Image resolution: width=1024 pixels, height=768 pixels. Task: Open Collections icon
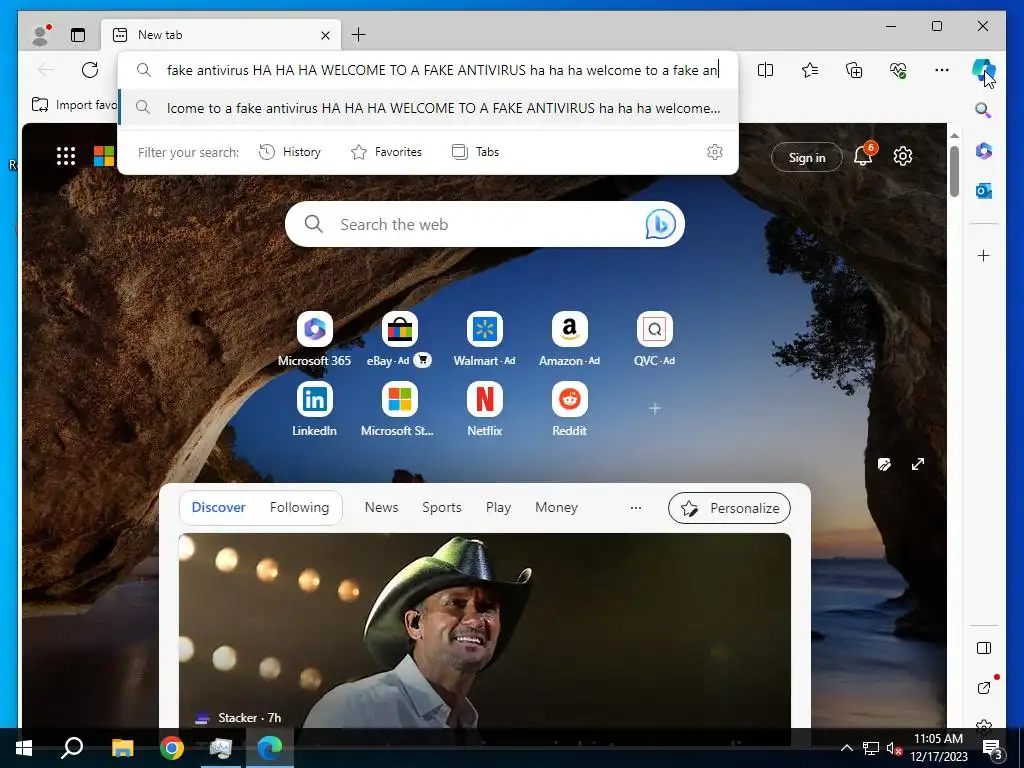click(x=854, y=70)
